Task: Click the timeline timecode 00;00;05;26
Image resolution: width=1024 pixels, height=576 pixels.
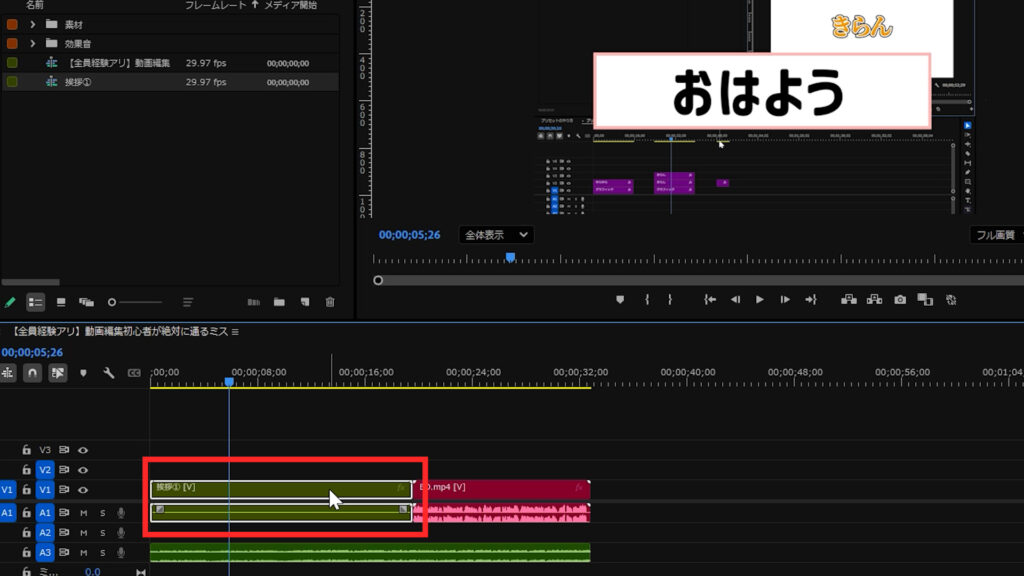Action: tap(32, 353)
